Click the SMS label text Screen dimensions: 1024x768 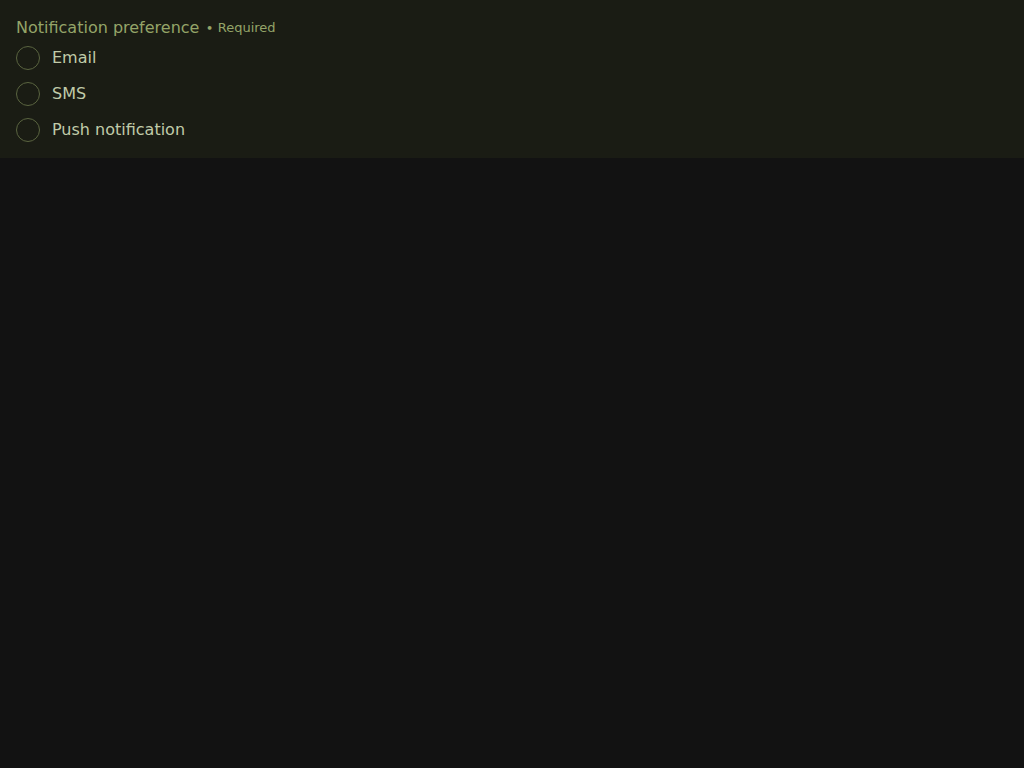pos(69,93)
